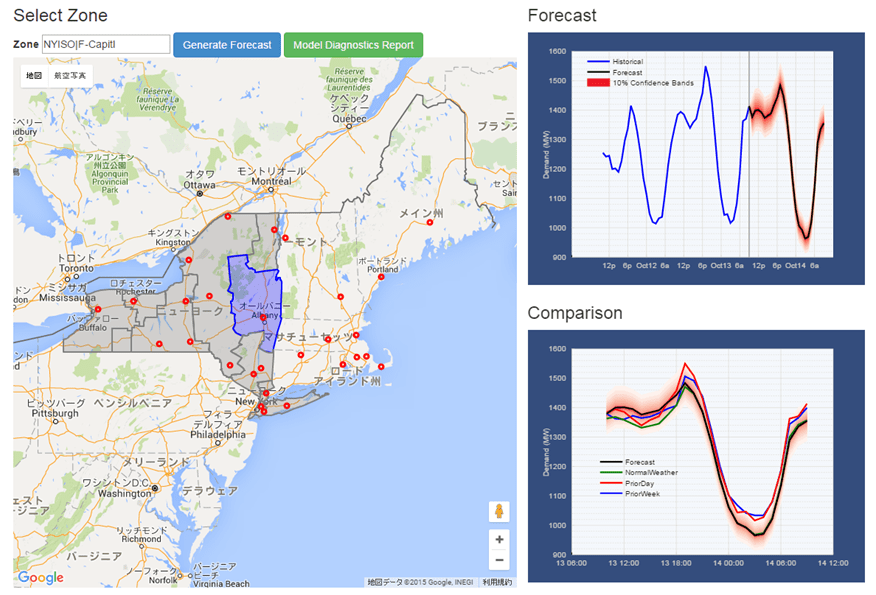Open the Model Diagnostics Report
This screenshot has width=876, height=595.
click(353, 45)
